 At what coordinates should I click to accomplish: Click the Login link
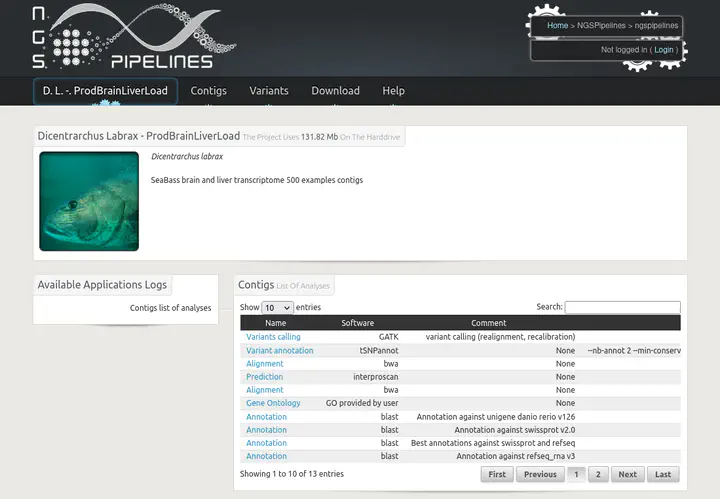664,50
